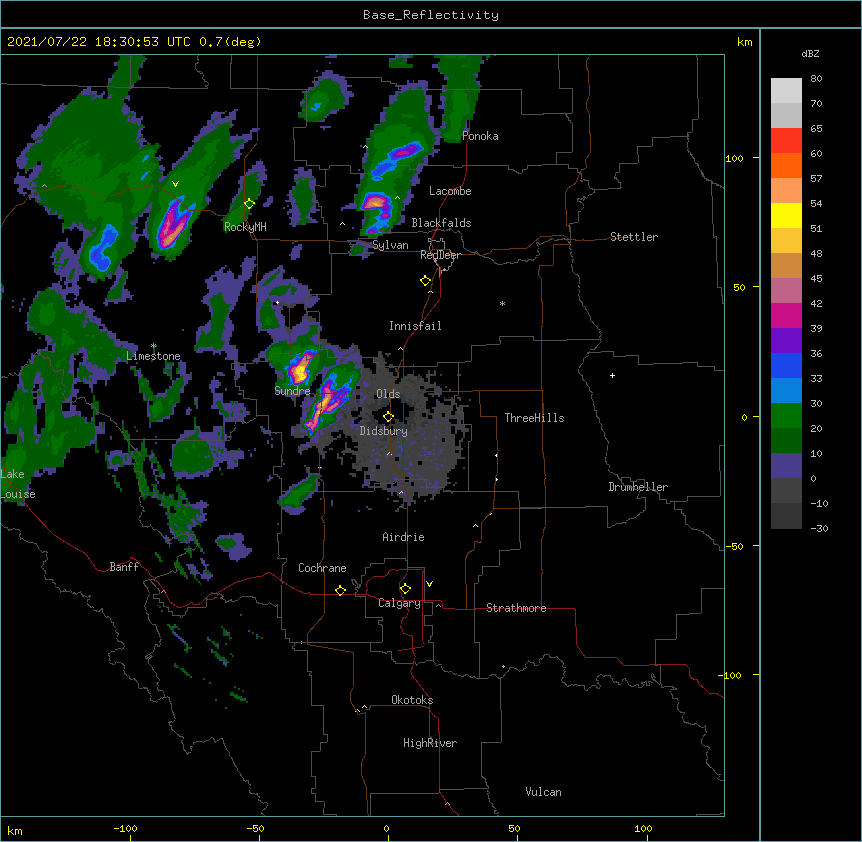Click the yellow diamond marker near Didsbury
The height and width of the screenshot is (842, 862).
389,416
